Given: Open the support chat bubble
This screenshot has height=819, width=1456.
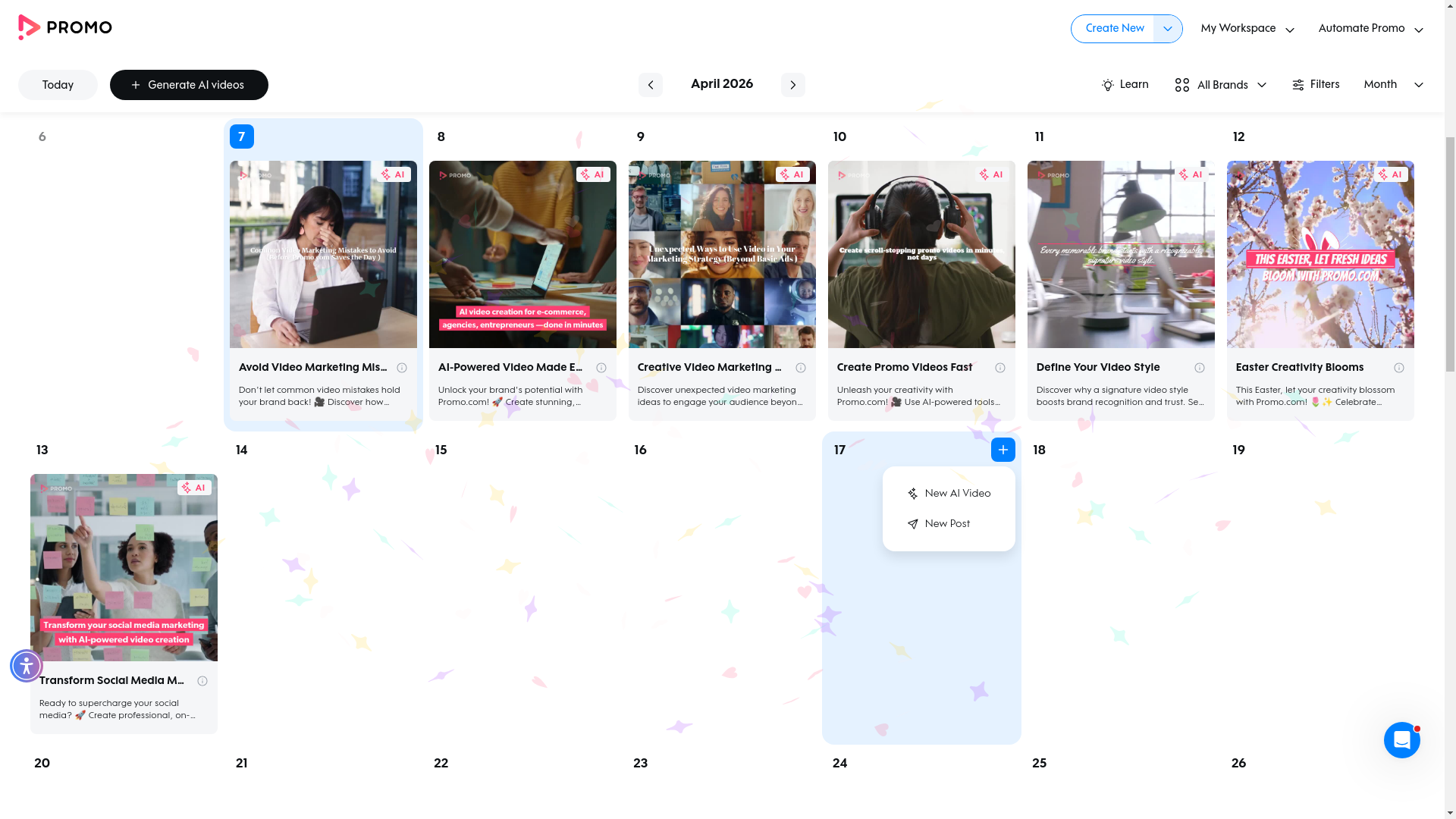Looking at the screenshot, I should coord(1401,739).
